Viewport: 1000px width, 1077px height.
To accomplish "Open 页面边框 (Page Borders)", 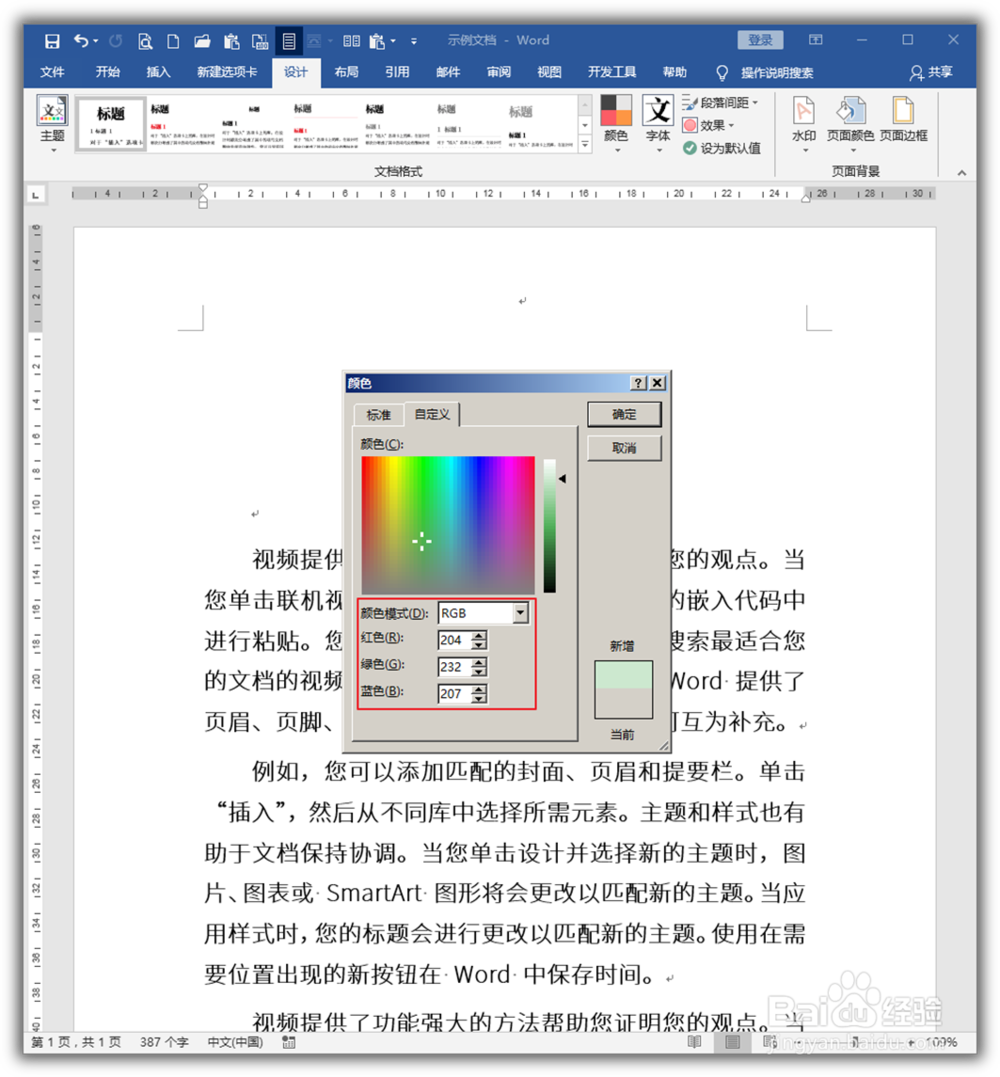I will point(903,120).
